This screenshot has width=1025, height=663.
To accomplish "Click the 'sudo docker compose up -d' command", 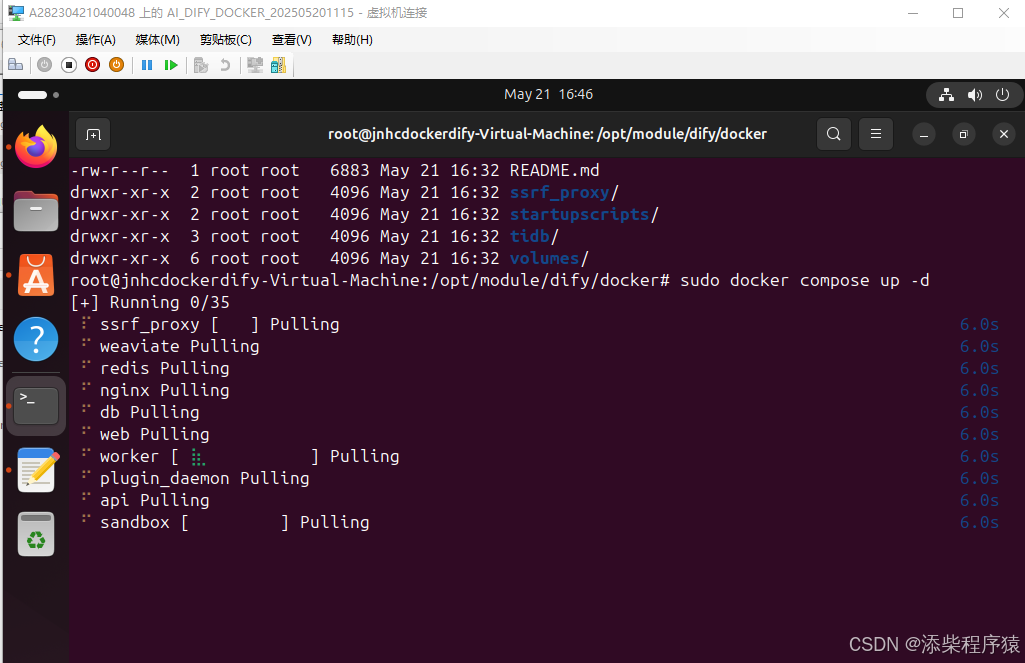I will pos(805,280).
